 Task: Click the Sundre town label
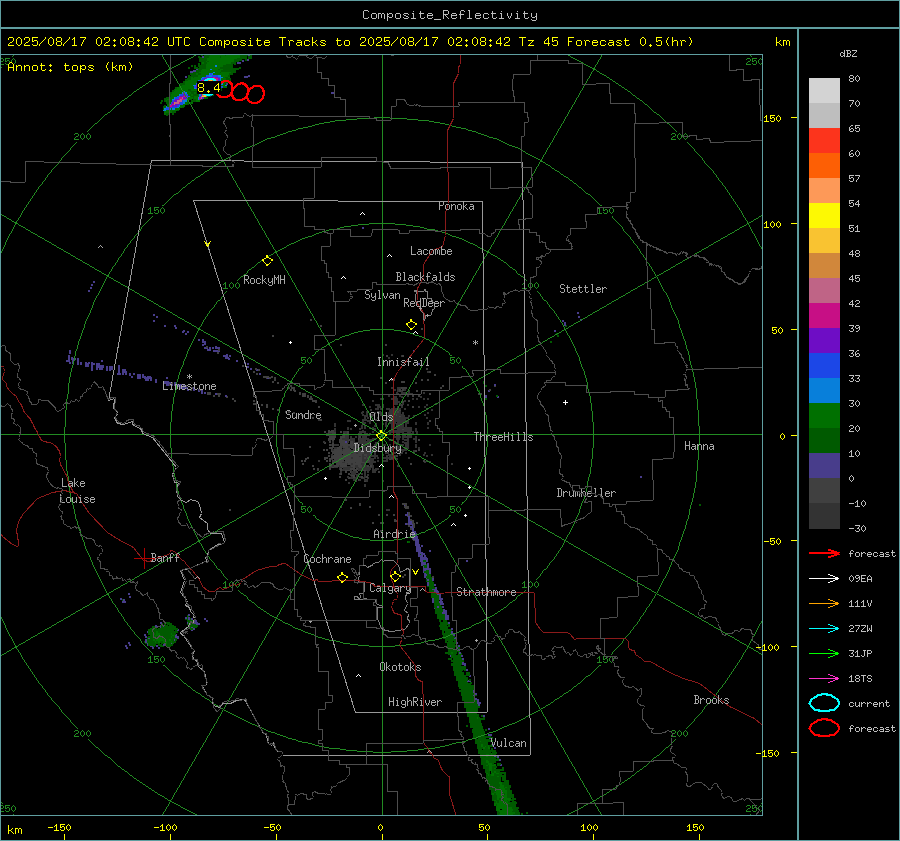(303, 415)
